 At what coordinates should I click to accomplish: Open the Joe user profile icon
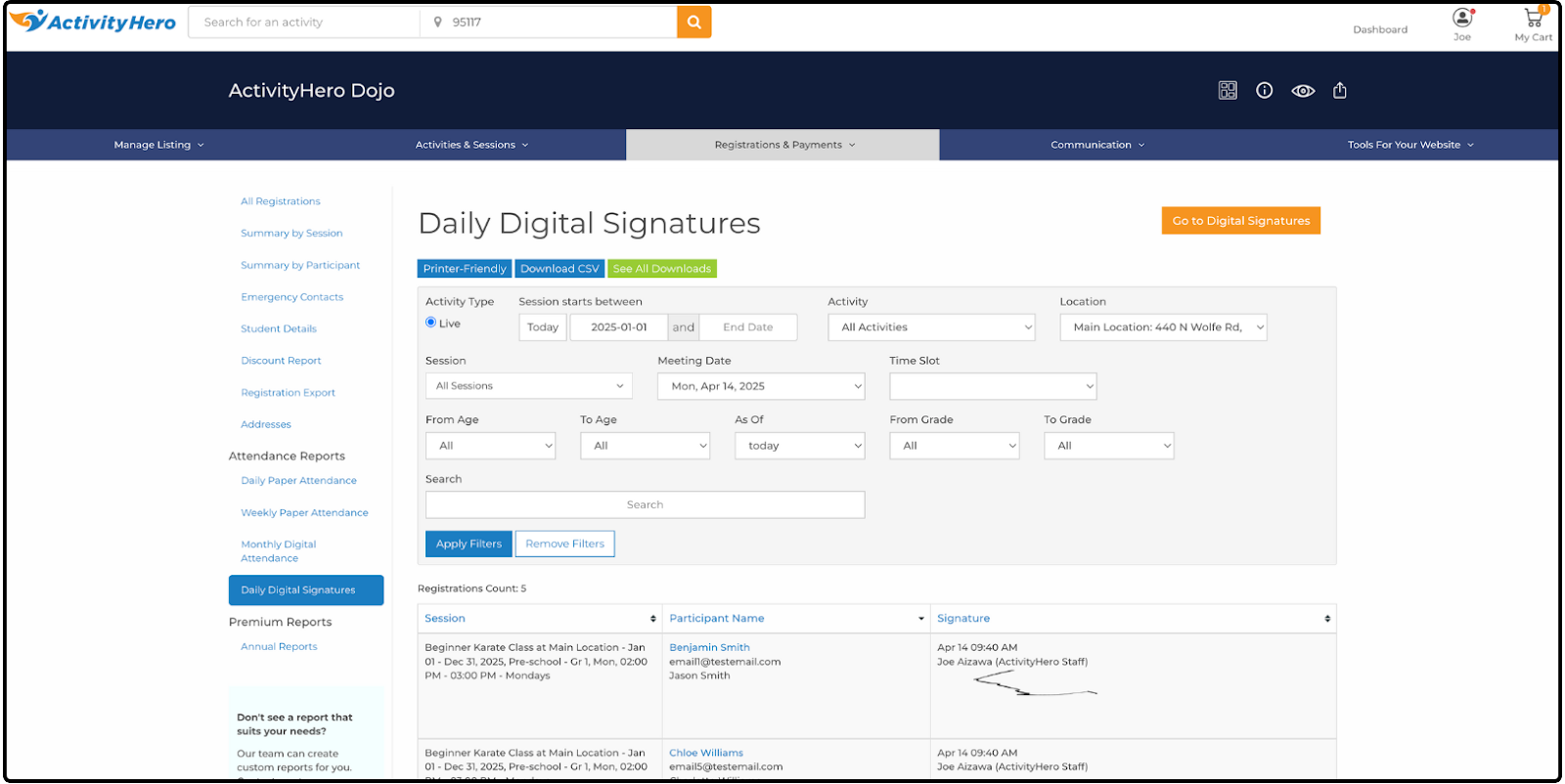click(x=1462, y=19)
